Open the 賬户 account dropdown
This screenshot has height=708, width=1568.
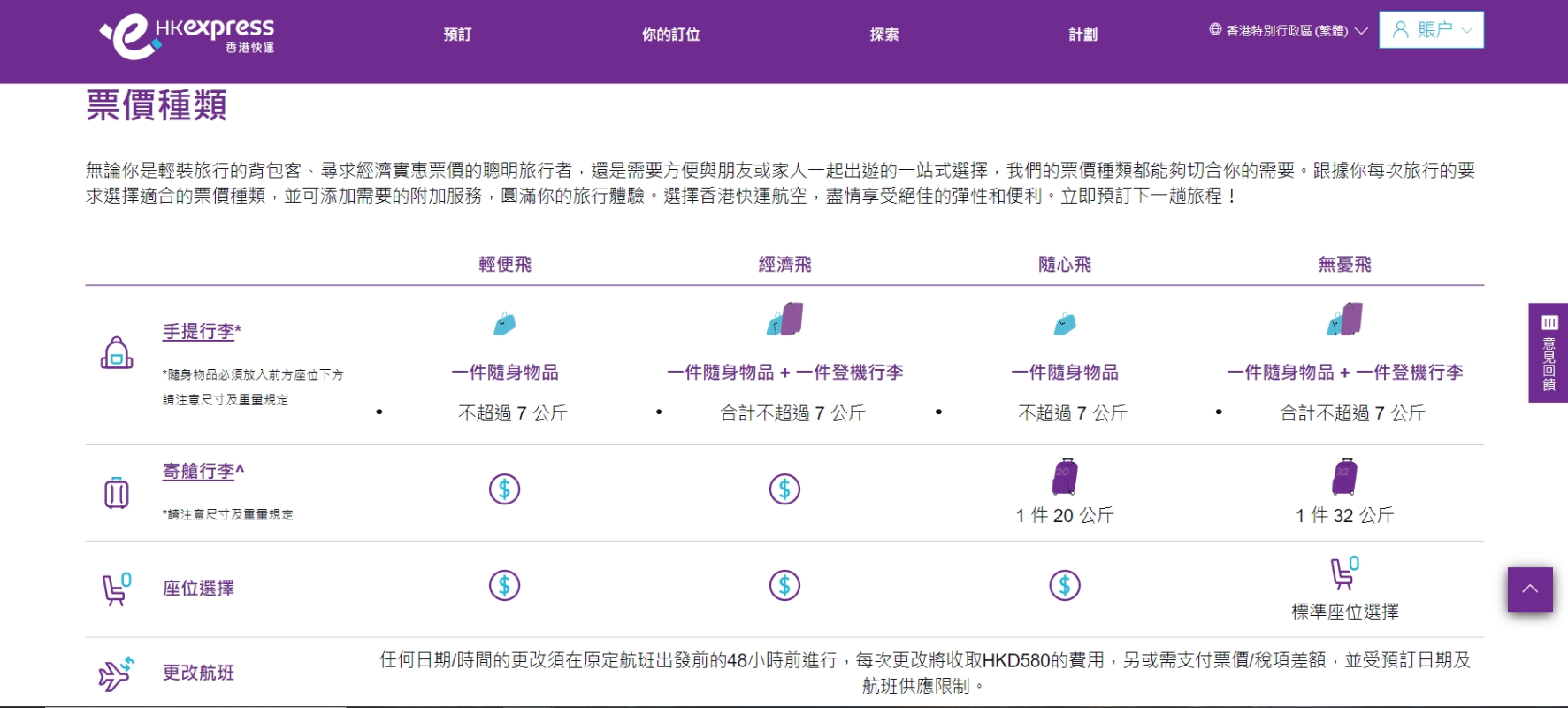click(x=1431, y=30)
